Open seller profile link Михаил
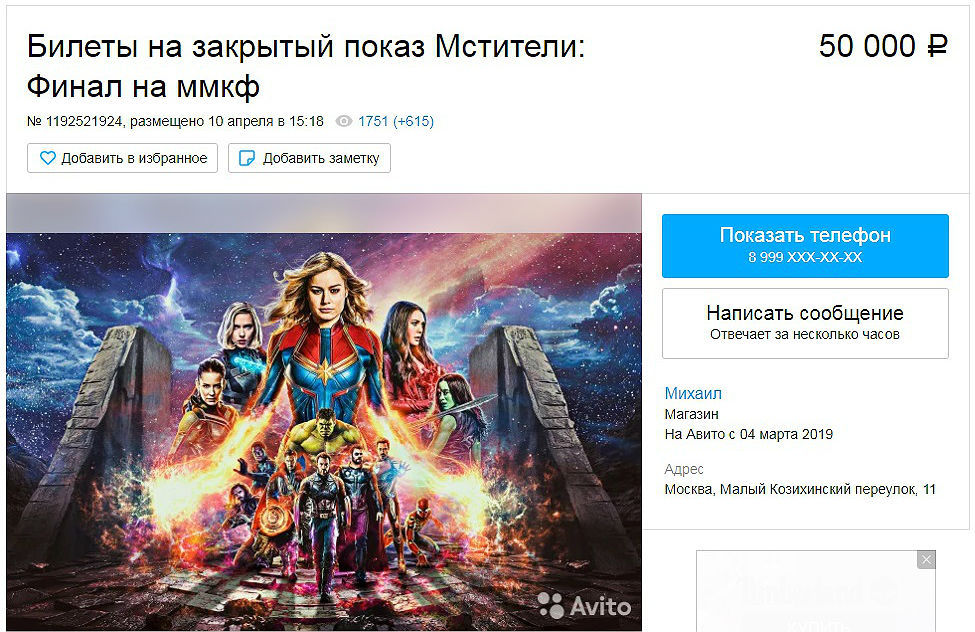Viewport: 975px width, 632px height. (x=693, y=393)
